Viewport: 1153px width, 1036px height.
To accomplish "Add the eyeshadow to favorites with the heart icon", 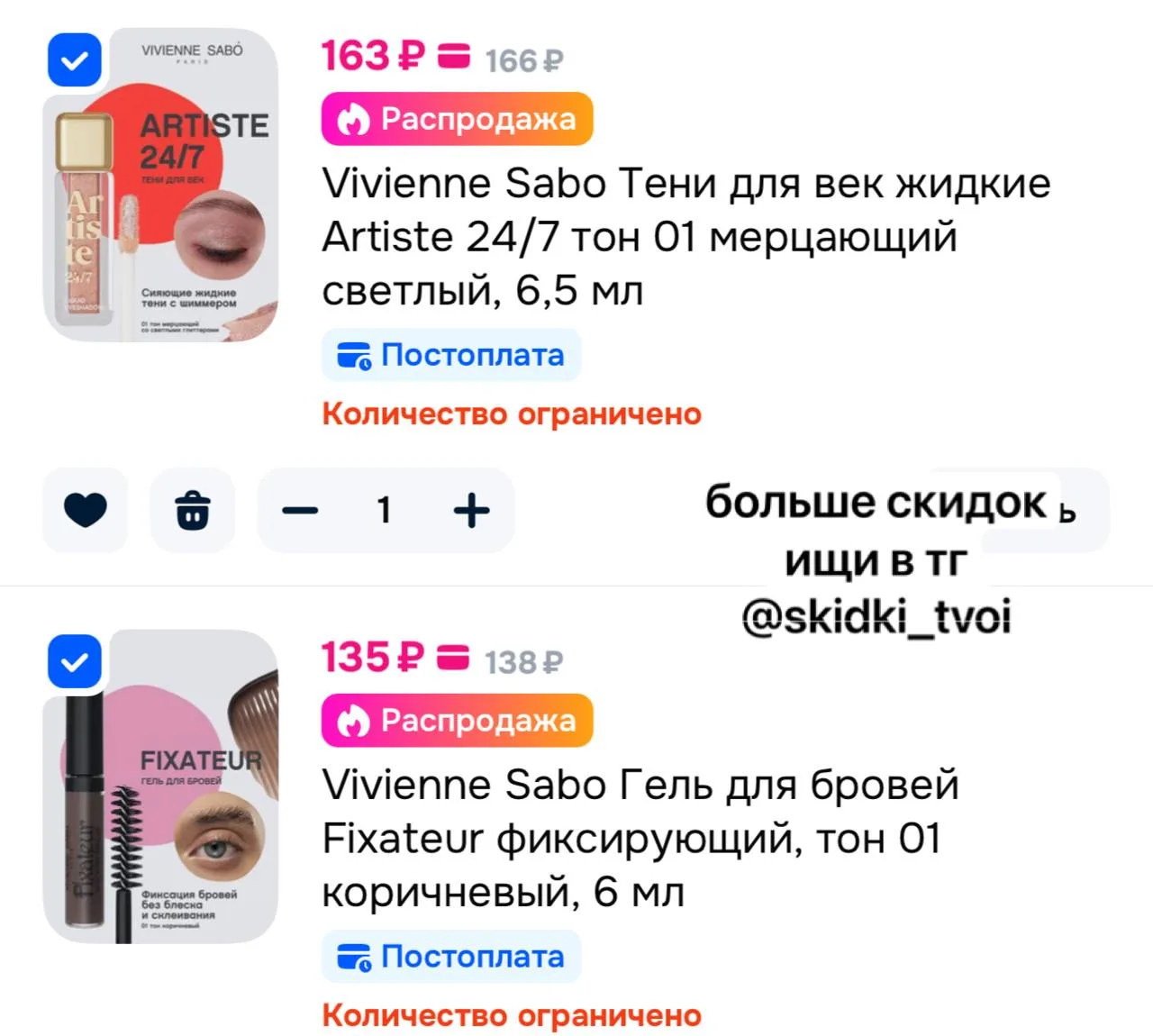I will (86, 510).
